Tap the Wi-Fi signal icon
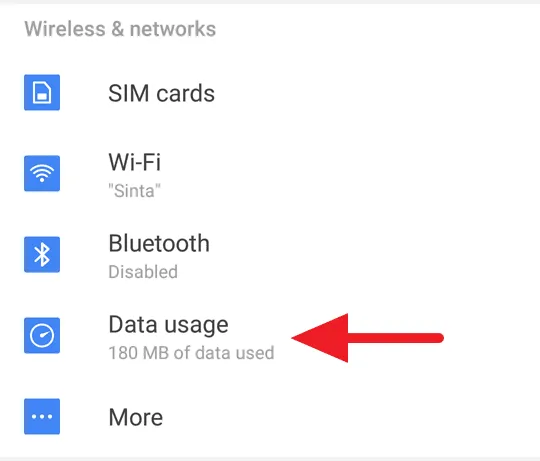 [x=42, y=174]
